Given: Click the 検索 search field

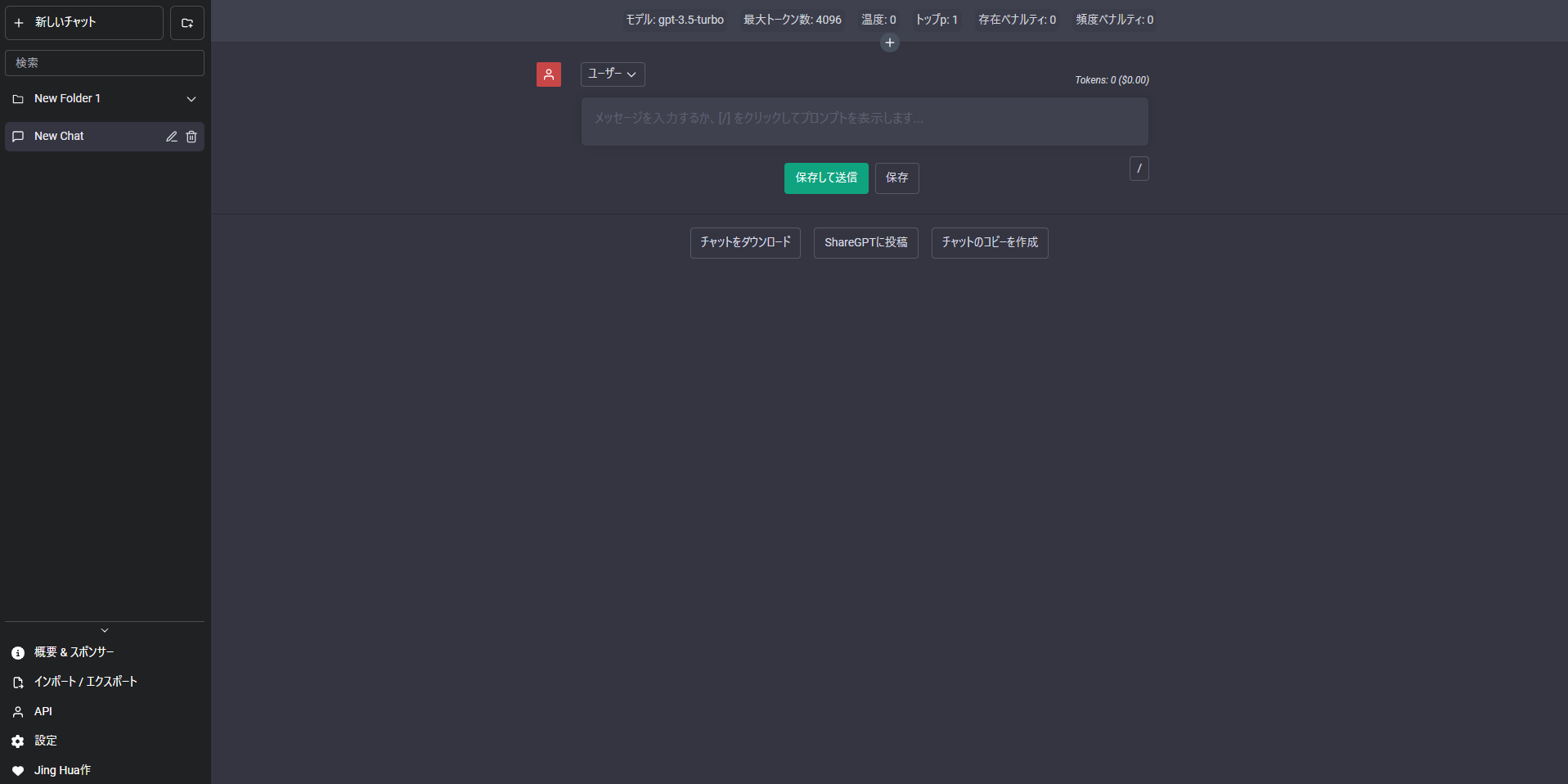Looking at the screenshot, I should pyautogui.click(x=104, y=62).
